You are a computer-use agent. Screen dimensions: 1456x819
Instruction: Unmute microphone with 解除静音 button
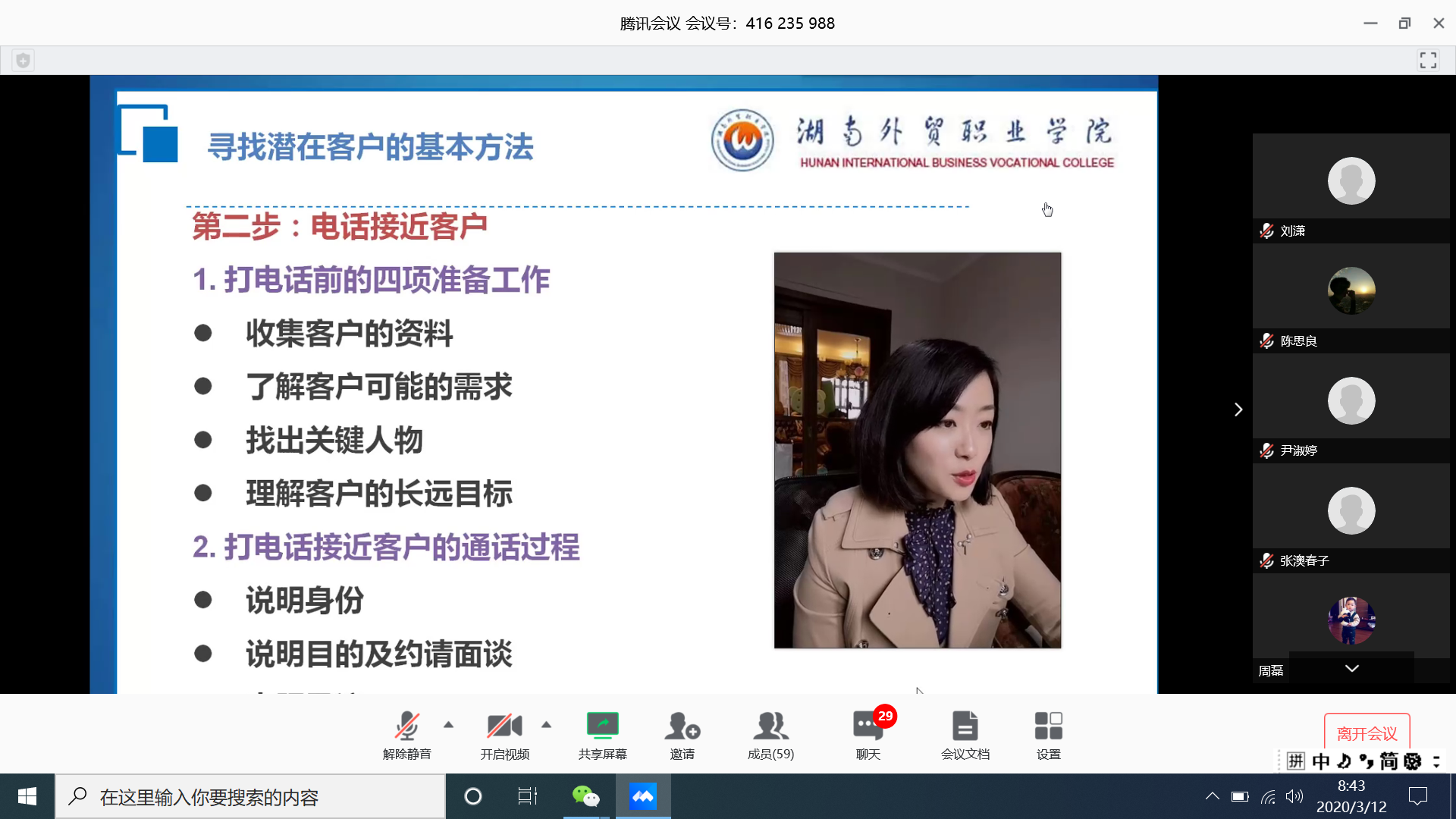click(406, 734)
